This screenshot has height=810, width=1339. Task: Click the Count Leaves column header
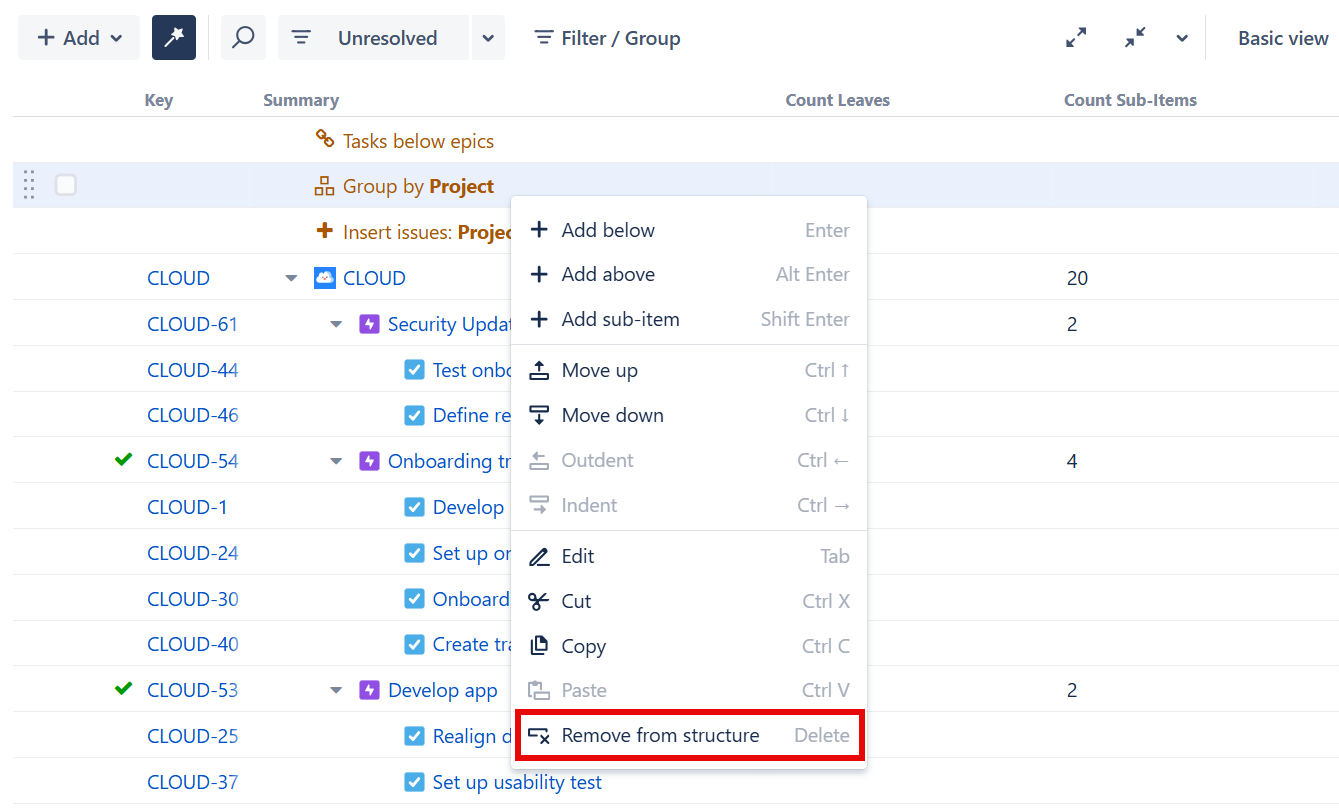coord(837,100)
